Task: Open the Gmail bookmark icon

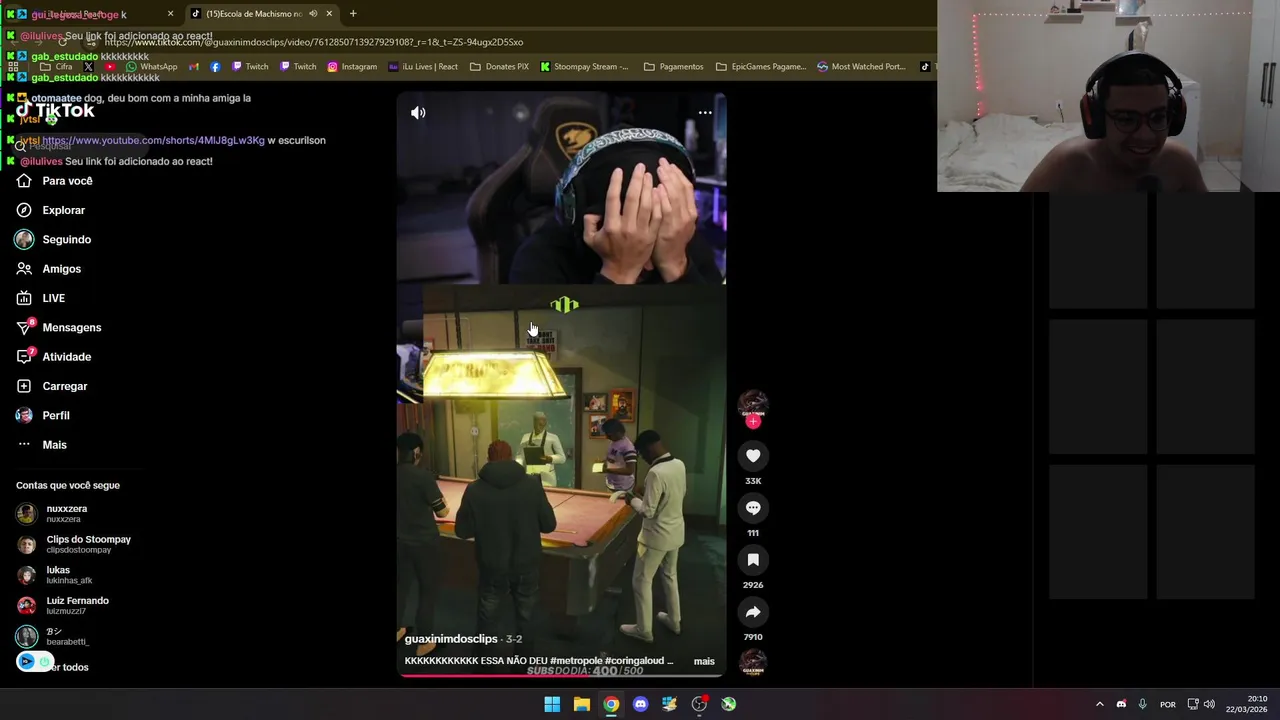Action: [194, 67]
